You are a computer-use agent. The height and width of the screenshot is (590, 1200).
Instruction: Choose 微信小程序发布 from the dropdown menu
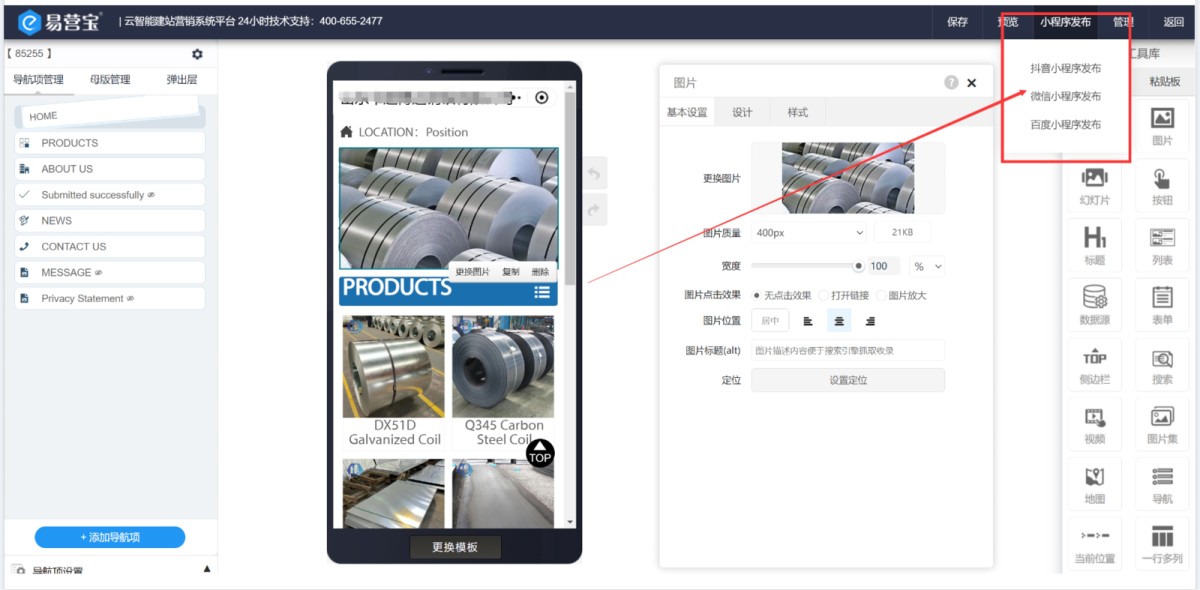point(1065,96)
